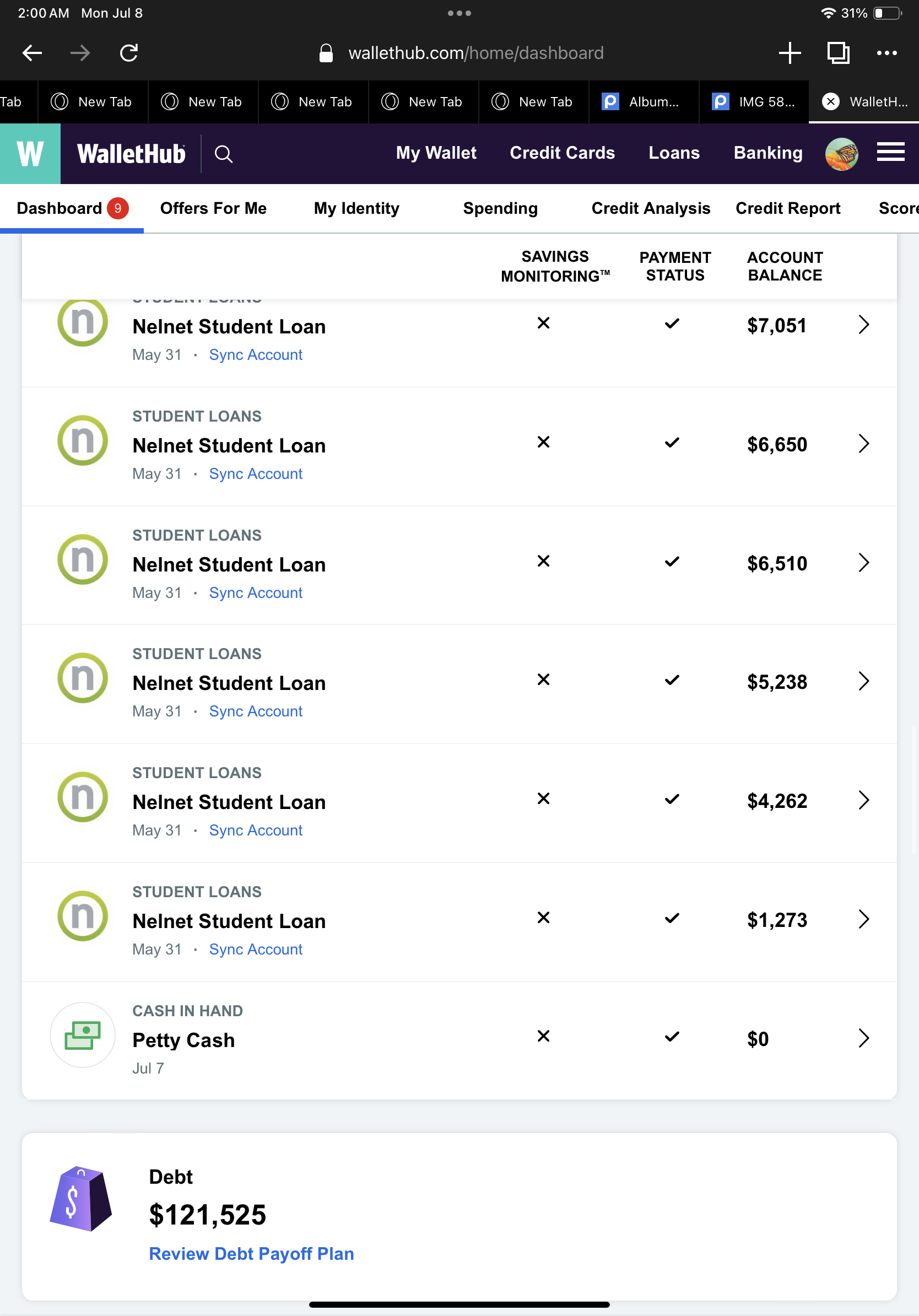Open the WalletHub search magnifier
This screenshot has width=919, height=1316.
click(224, 154)
